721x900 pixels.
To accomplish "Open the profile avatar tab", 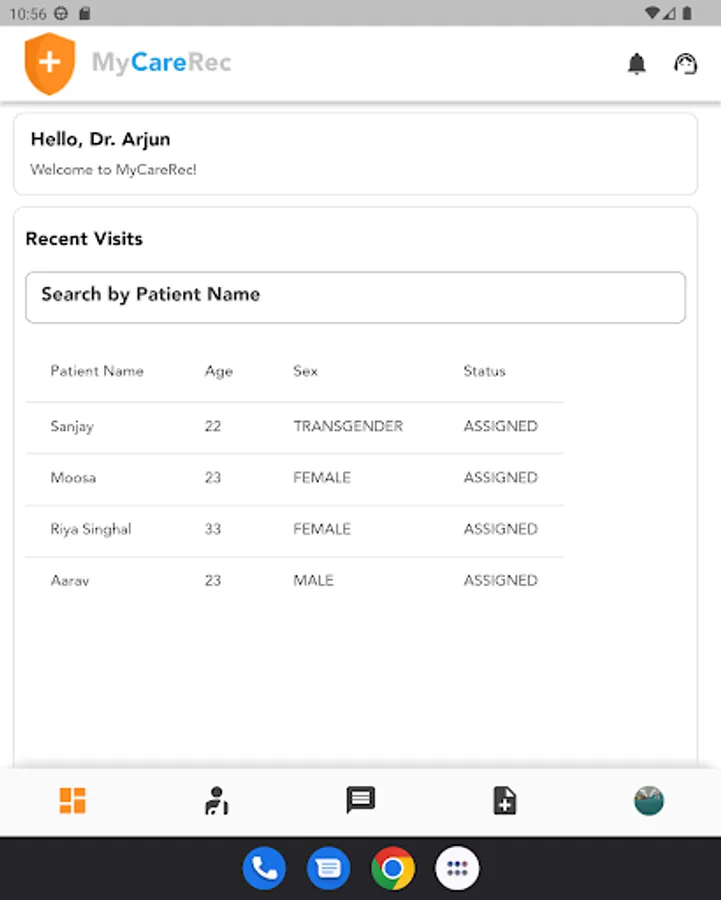I will (649, 800).
